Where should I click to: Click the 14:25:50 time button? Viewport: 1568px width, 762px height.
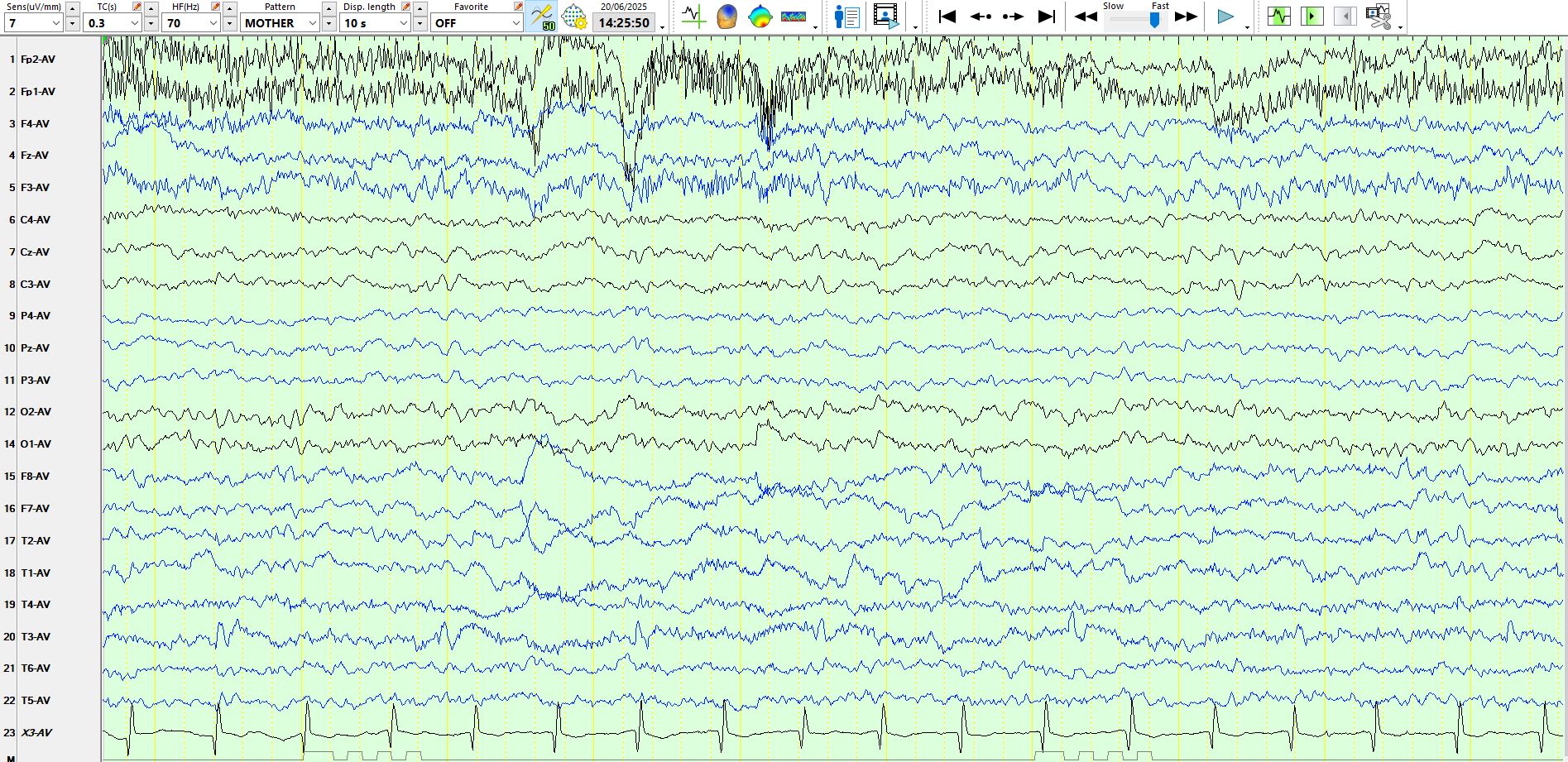(x=624, y=23)
